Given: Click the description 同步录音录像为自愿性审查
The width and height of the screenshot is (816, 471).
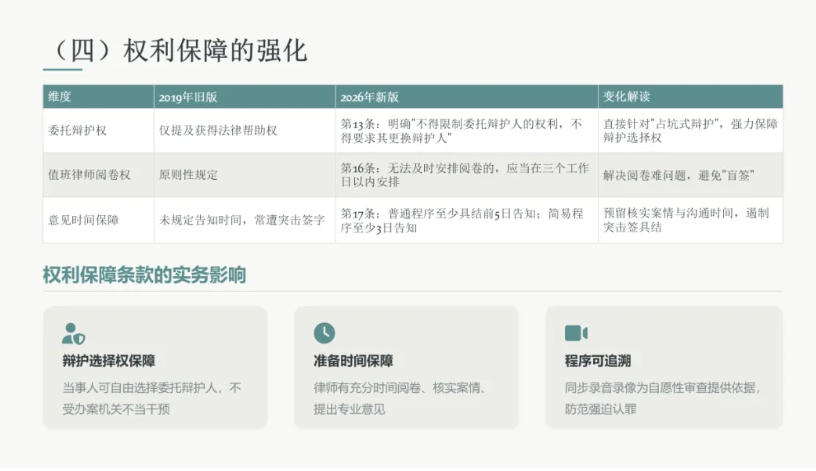Looking at the screenshot, I should coord(662,398).
